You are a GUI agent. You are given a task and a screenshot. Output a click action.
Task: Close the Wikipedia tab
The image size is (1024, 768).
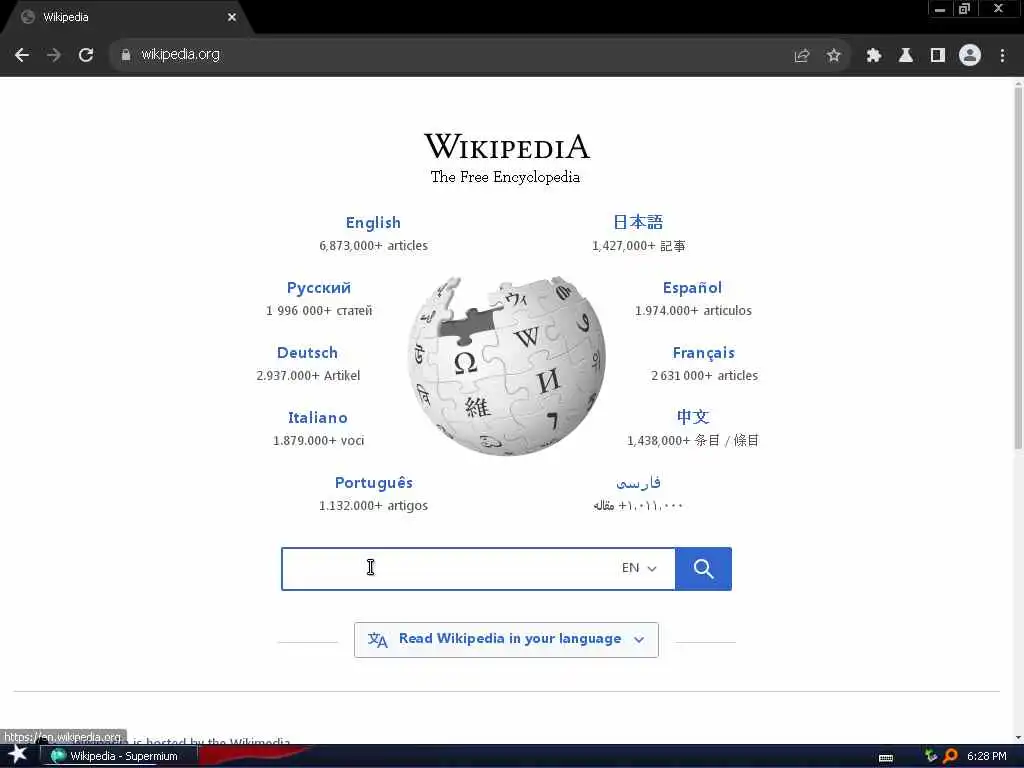point(232,17)
